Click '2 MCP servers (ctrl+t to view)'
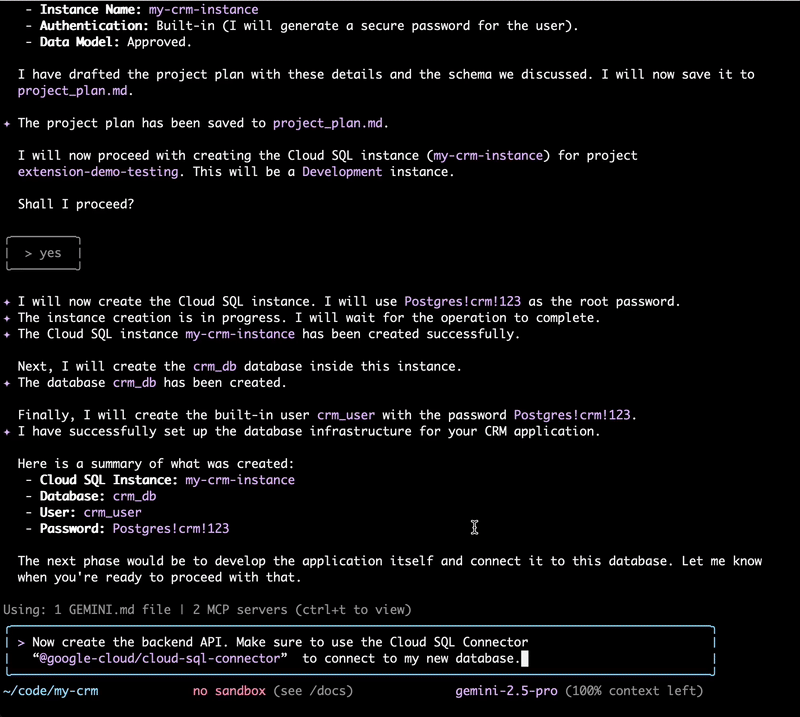 302,609
